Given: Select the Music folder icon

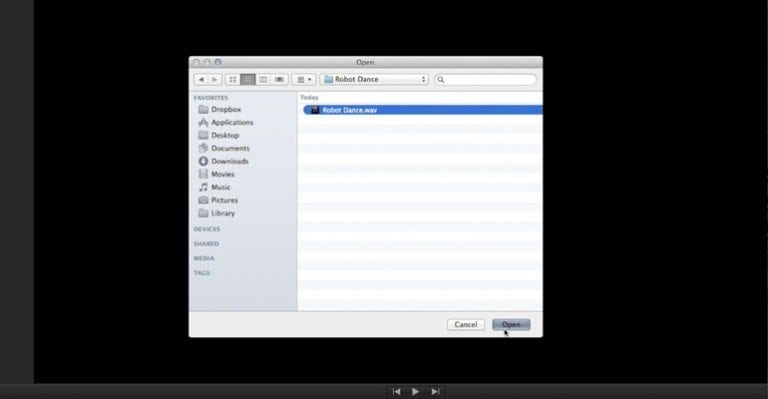Looking at the screenshot, I should tap(203, 187).
